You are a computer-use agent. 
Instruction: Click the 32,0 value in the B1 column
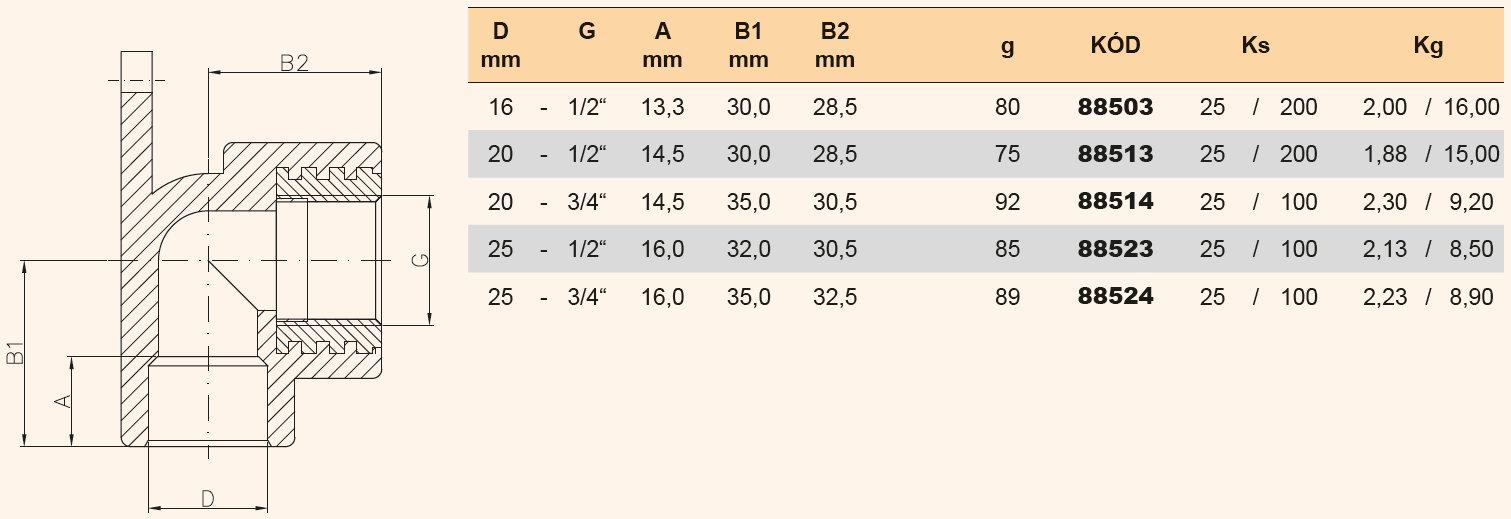coord(748,249)
